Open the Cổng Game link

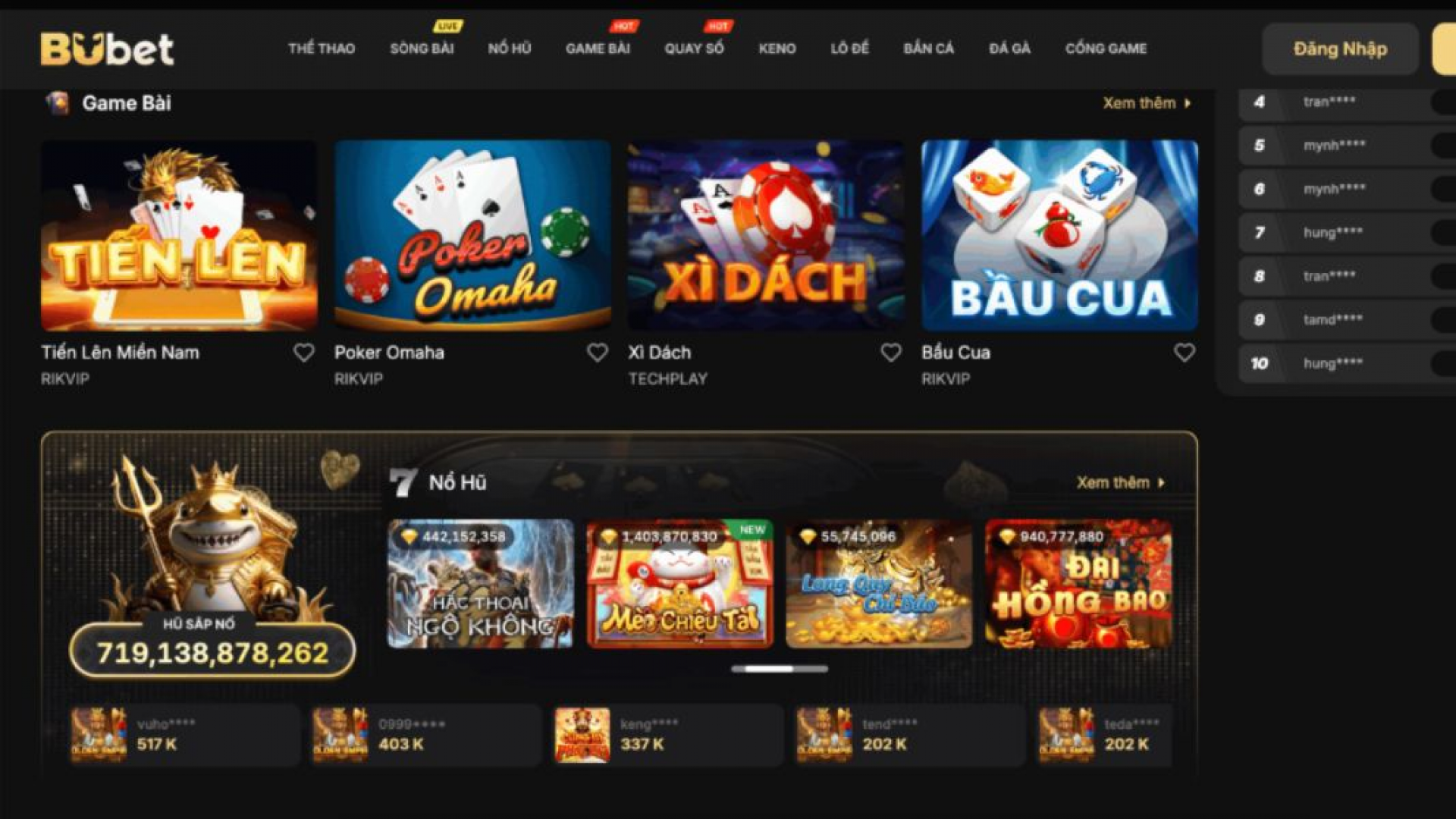pyautogui.click(x=1106, y=49)
